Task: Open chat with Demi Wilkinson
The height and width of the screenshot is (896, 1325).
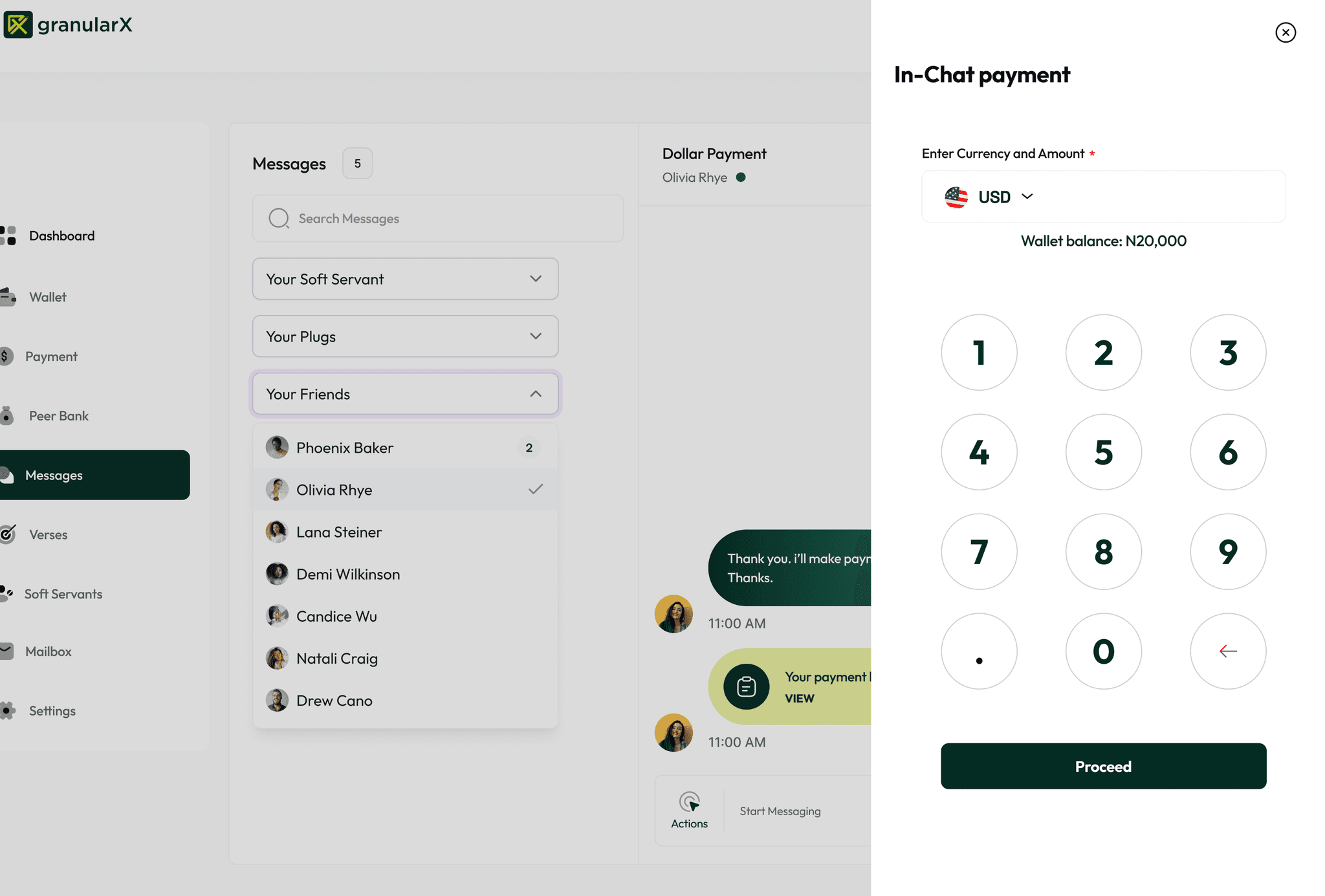Action: 405,574
